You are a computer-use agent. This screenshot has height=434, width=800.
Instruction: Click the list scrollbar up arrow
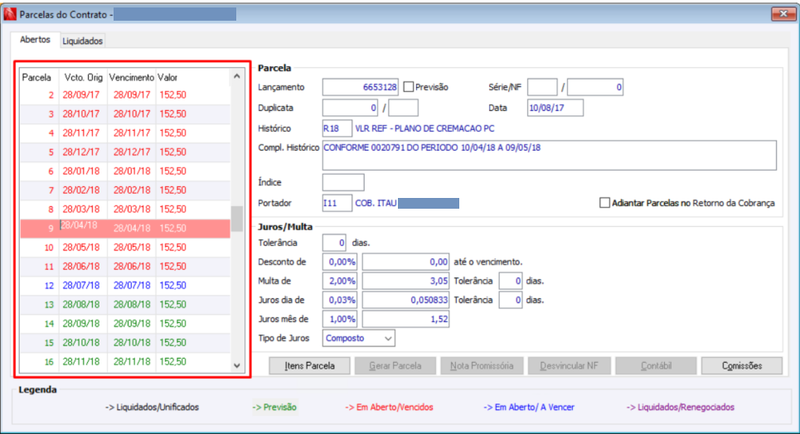pyautogui.click(x=237, y=76)
